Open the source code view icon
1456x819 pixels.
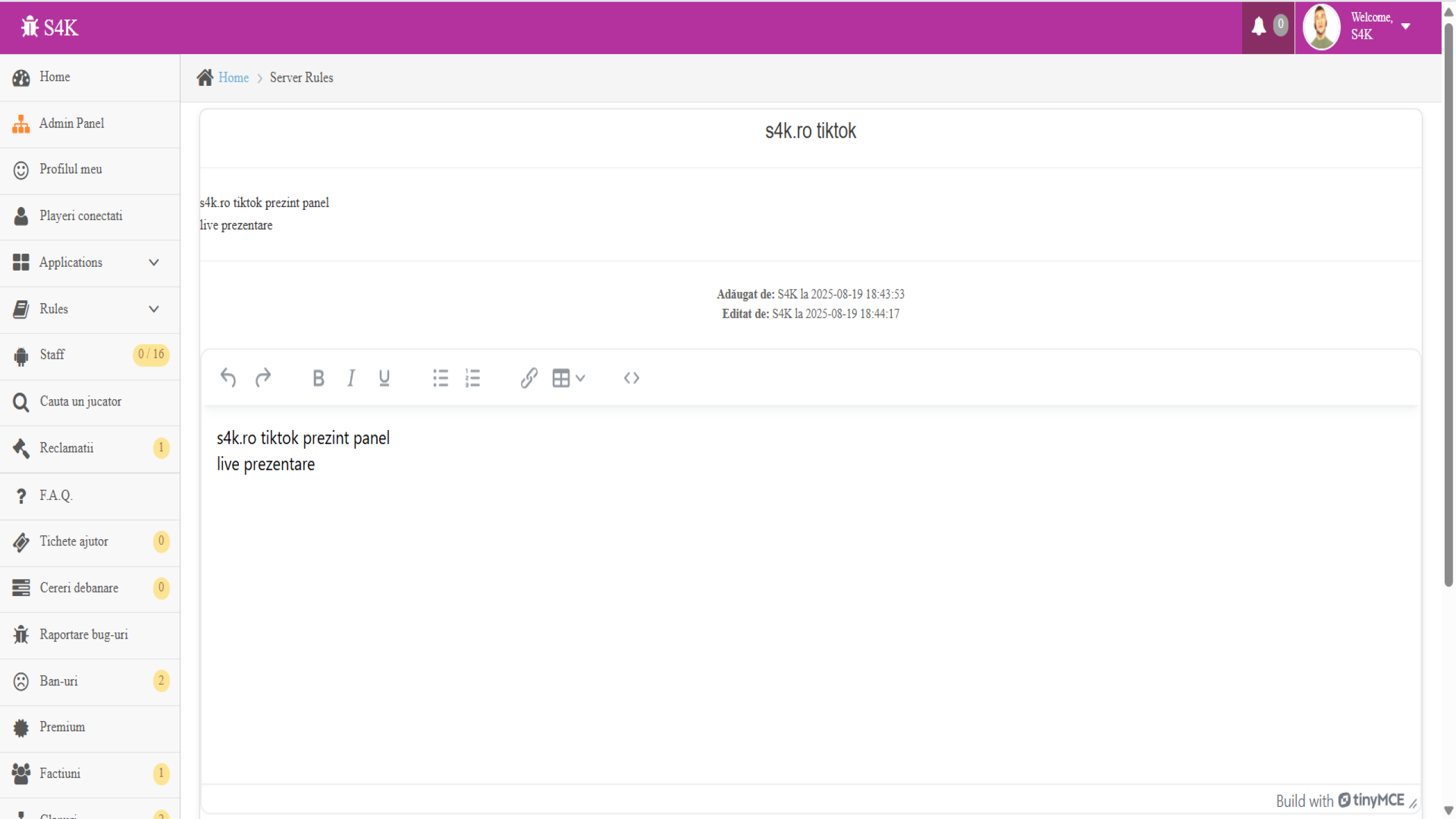point(631,378)
